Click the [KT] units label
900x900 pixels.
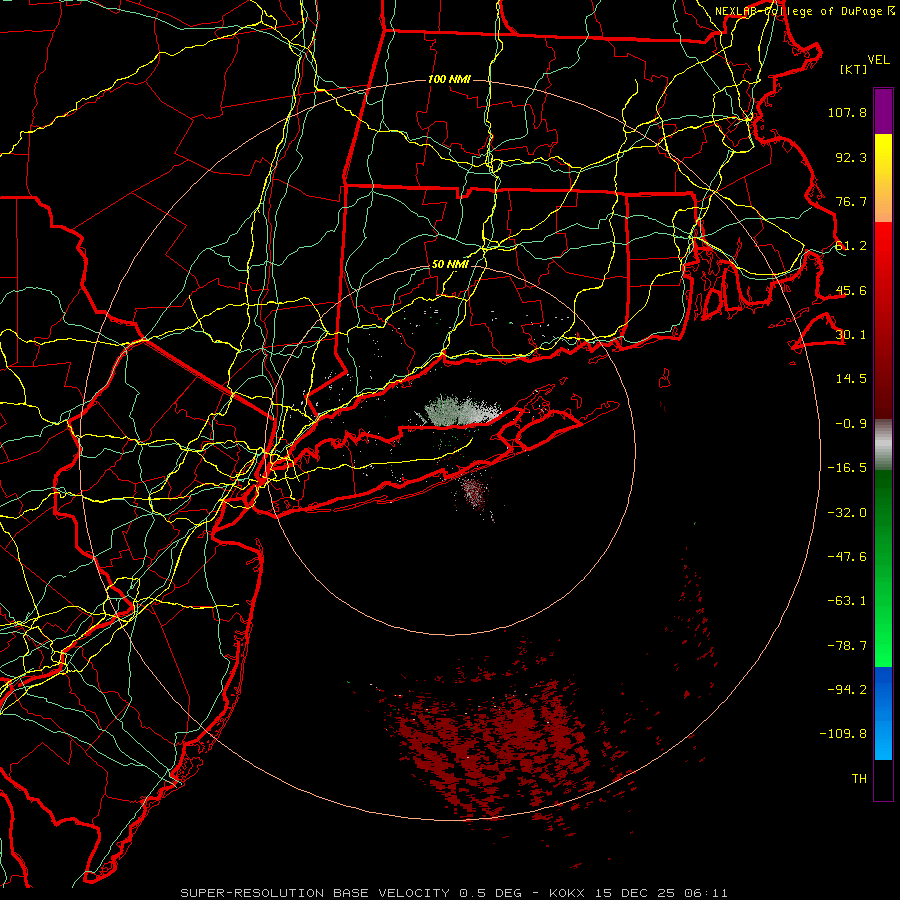coord(854,69)
